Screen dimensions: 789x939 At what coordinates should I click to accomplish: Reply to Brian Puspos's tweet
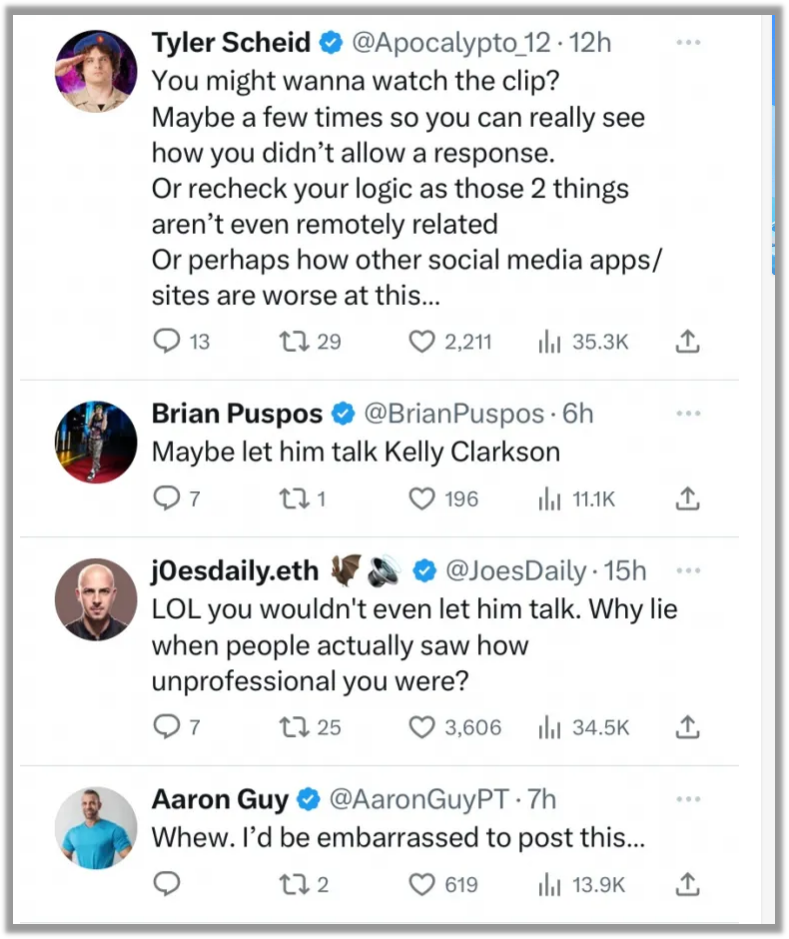coord(165,498)
